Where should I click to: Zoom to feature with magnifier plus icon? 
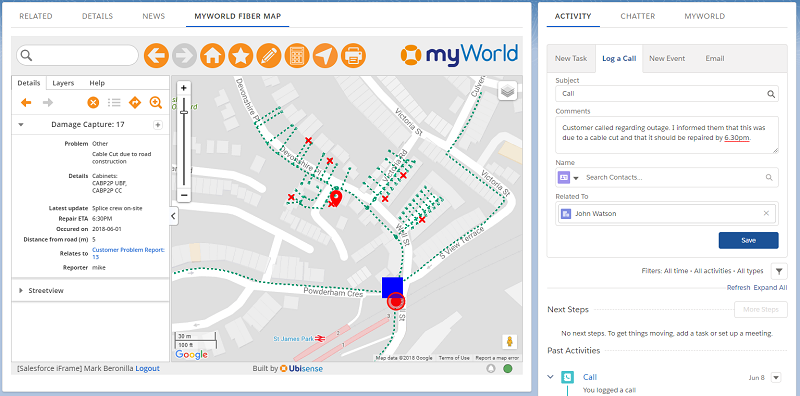(x=156, y=103)
